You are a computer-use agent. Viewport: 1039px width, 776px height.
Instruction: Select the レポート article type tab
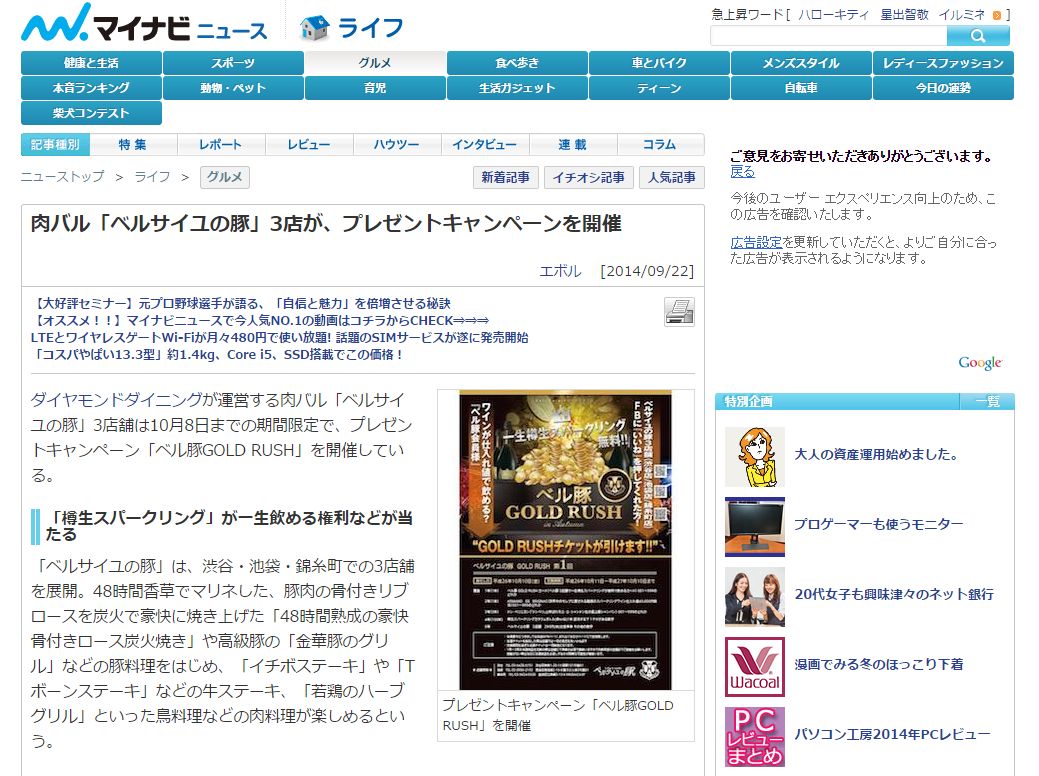click(221, 144)
